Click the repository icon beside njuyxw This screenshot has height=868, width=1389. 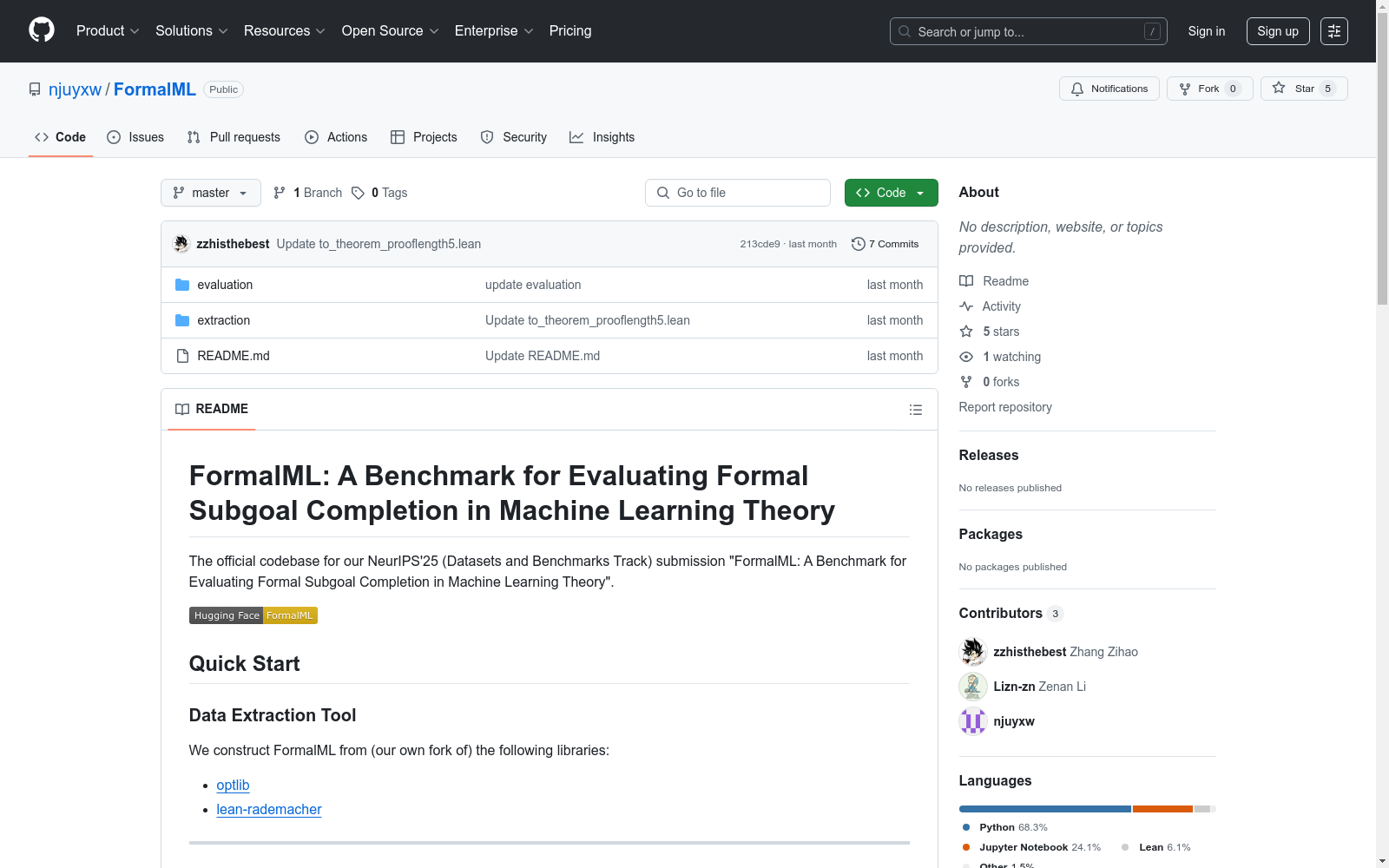tap(35, 89)
